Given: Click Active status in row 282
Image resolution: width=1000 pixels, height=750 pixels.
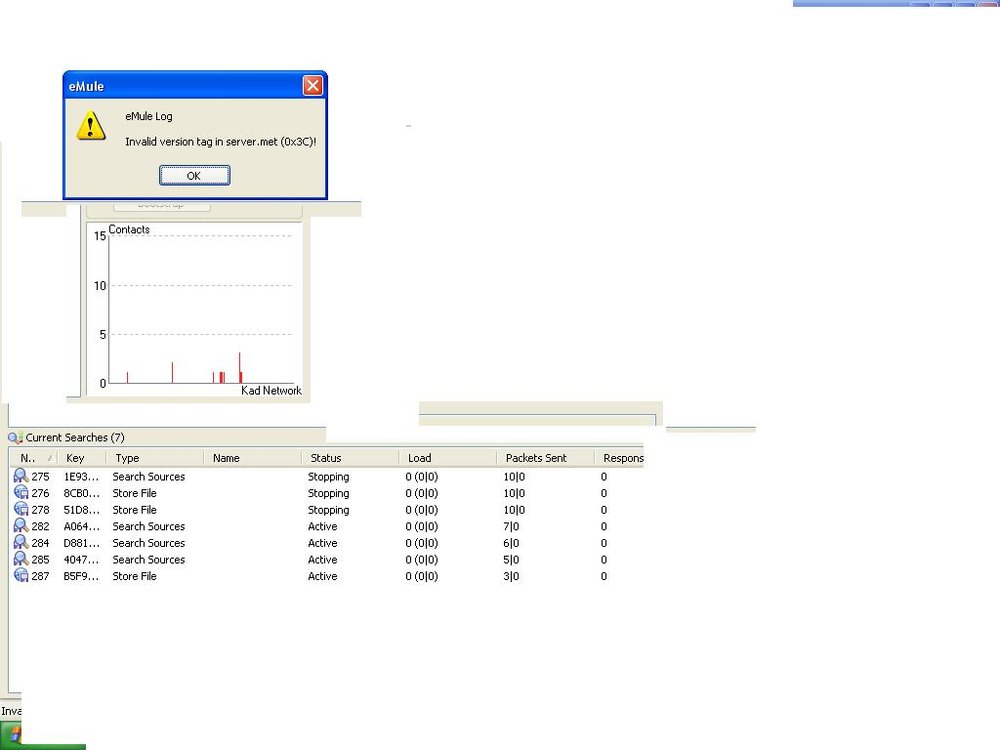Looking at the screenshot, I should [x=323, y=526].
